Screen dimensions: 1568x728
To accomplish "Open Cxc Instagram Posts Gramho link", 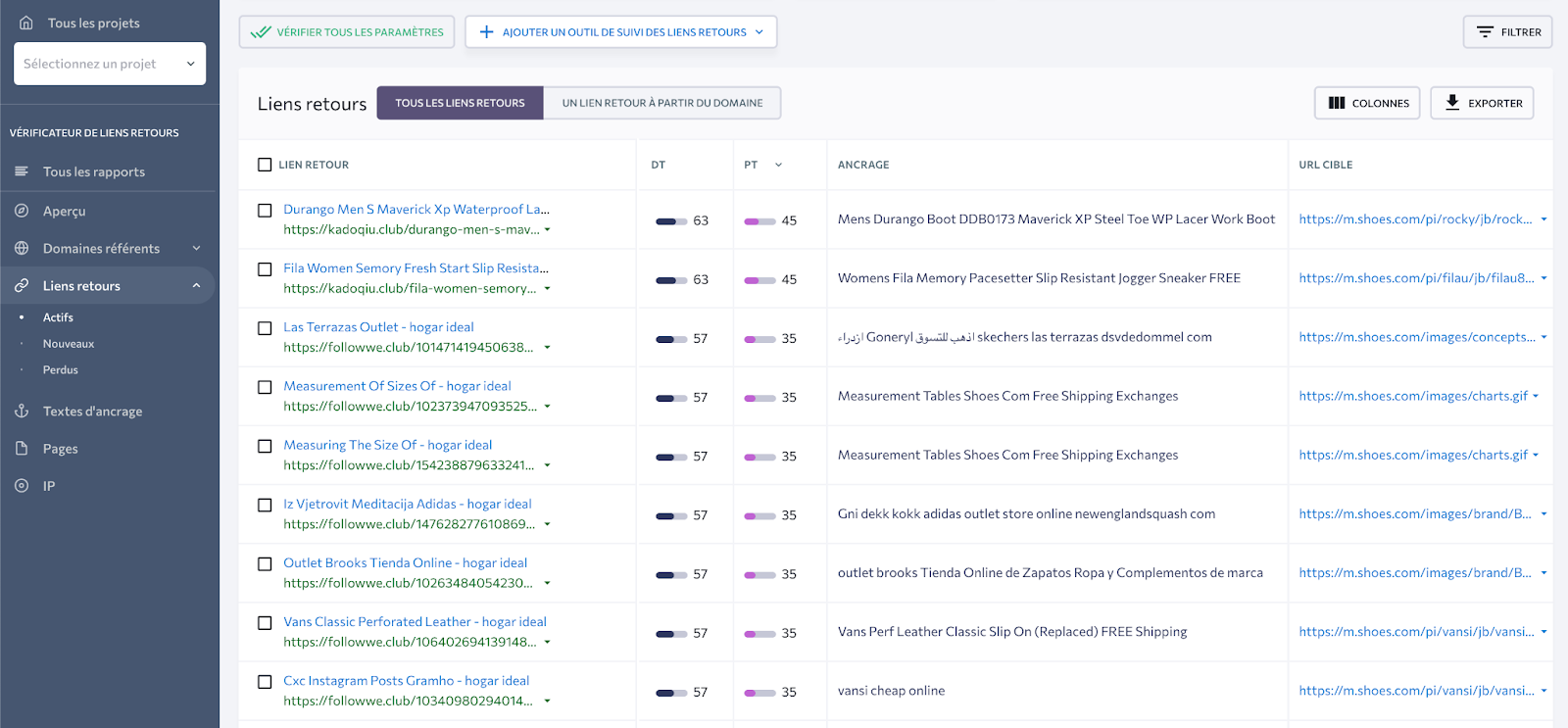I will point(406,680).
